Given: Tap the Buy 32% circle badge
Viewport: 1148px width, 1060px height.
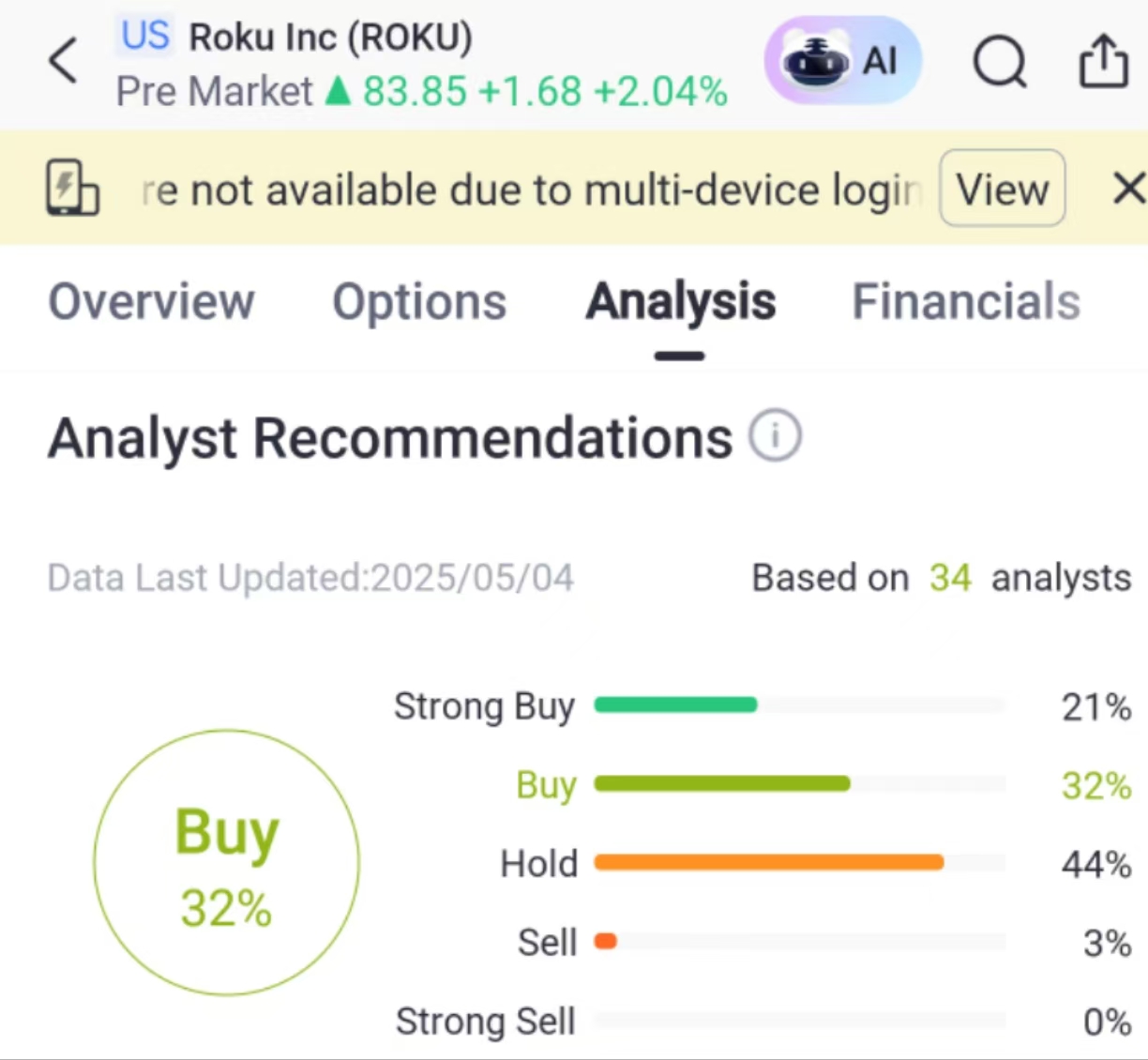Looking at the screenshot, I should click(226, 863).
